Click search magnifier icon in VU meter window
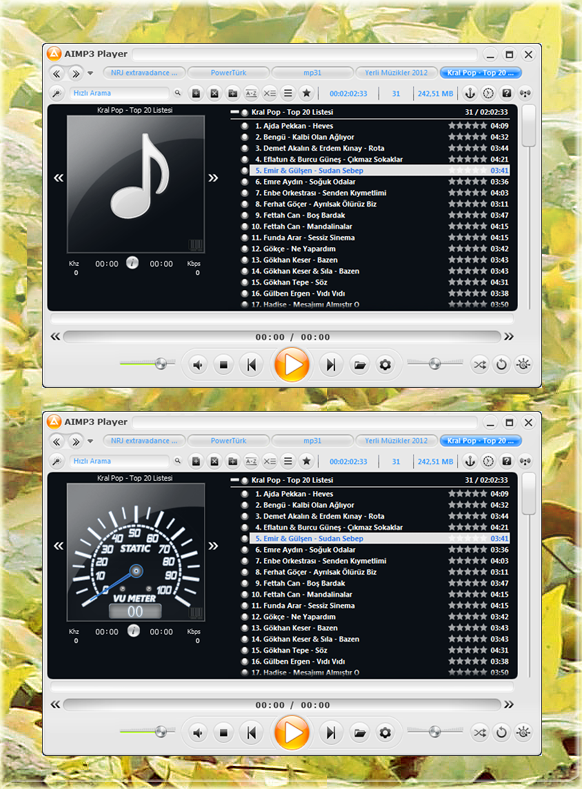The height and width of the screenshot is (789, 582). pos(178,460)
